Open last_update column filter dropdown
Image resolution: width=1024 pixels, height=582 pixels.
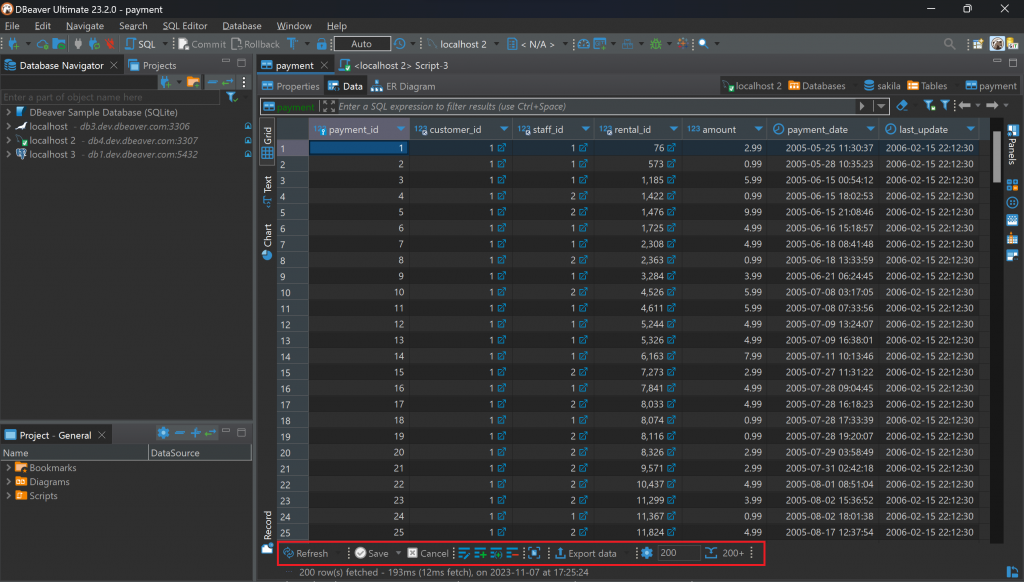pos(970,129)
